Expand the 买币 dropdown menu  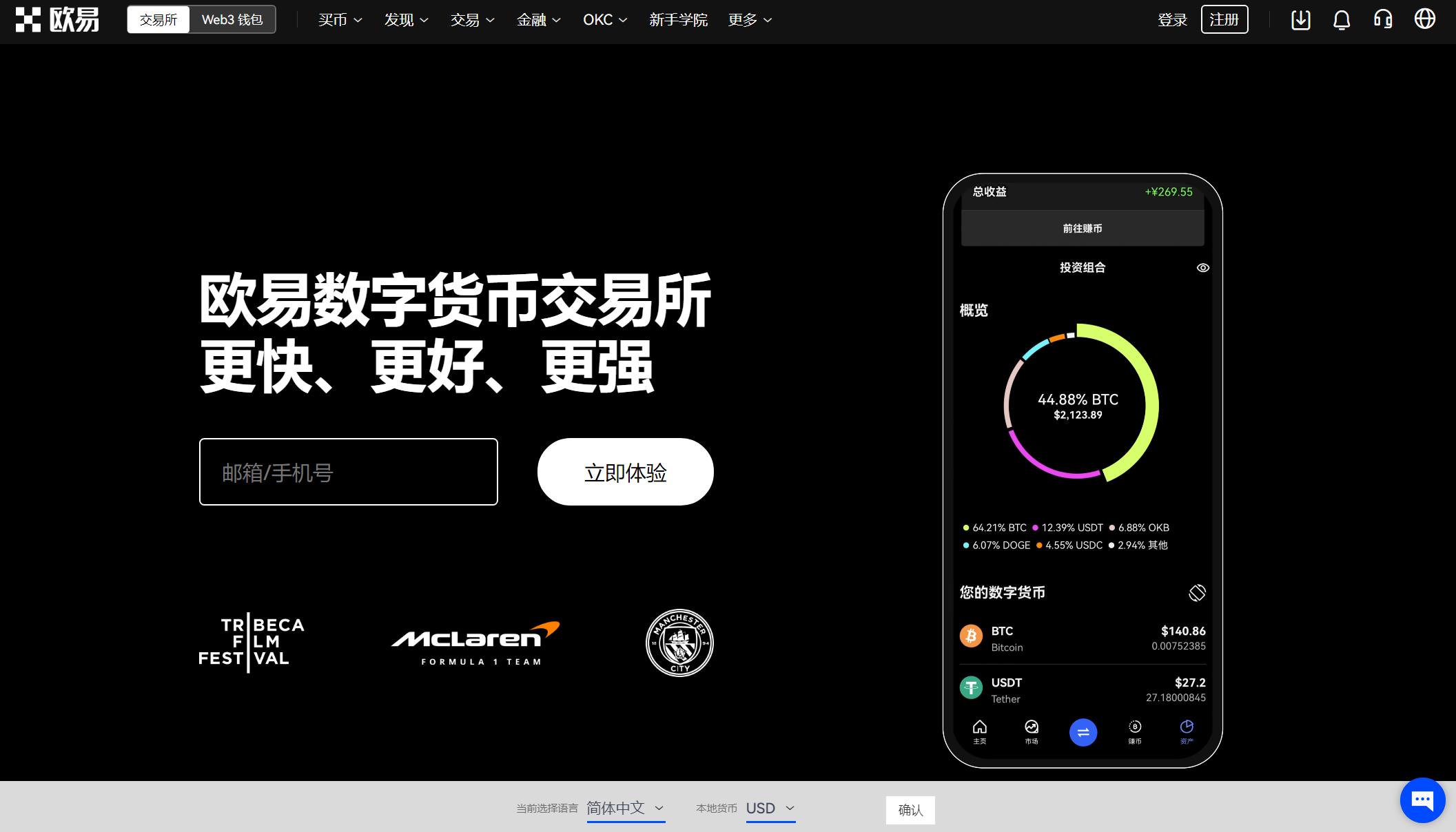coord(337,19)
